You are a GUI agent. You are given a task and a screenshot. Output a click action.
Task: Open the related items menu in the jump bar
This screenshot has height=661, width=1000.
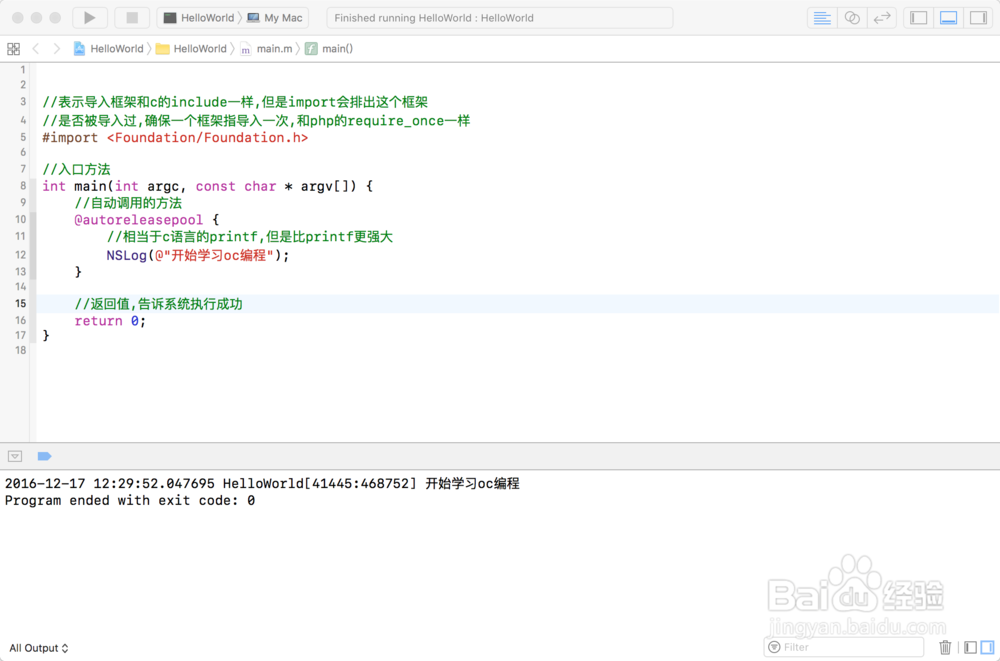pos(13,48)
